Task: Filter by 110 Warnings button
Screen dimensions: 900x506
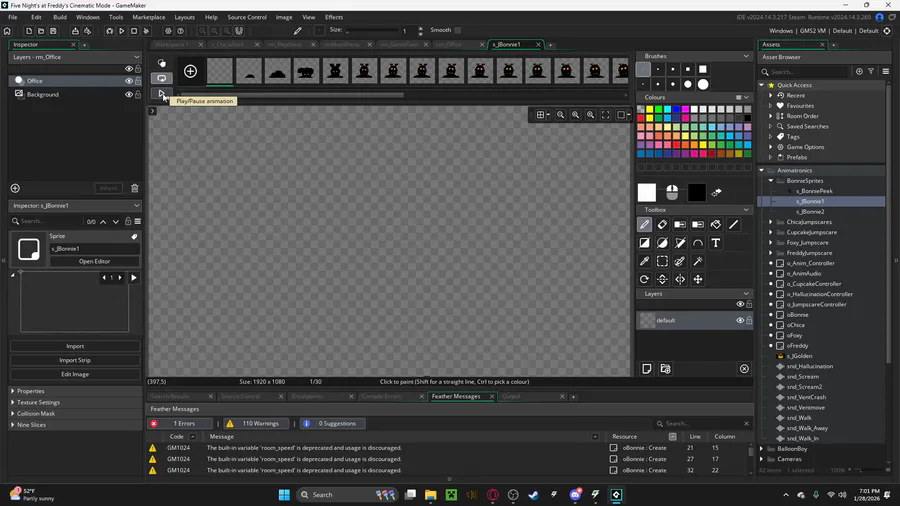Action: [255, 424]
